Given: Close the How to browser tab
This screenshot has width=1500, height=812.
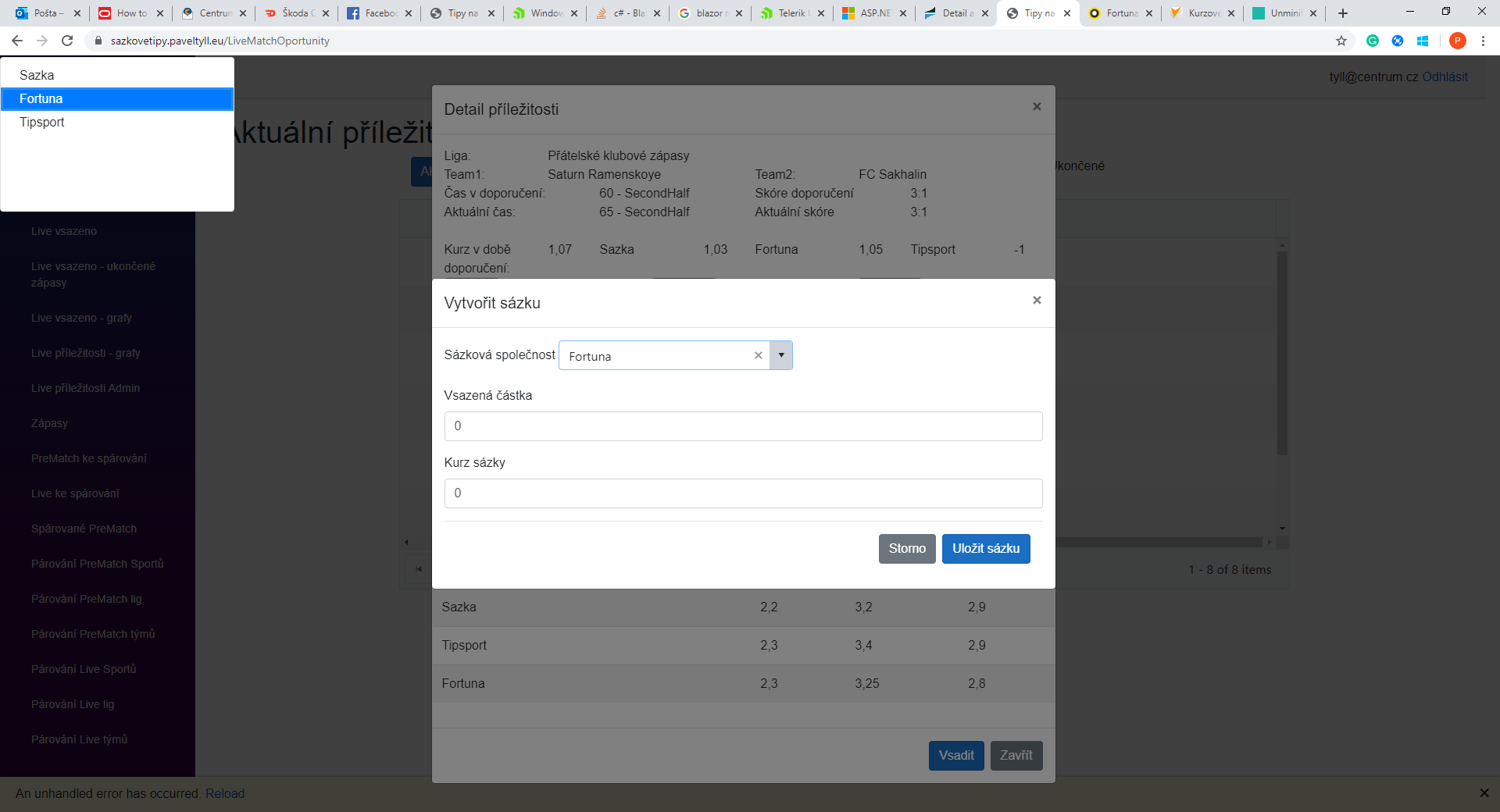Looking at the screenshot, I should pyautogui.click(x=160, y=13).
